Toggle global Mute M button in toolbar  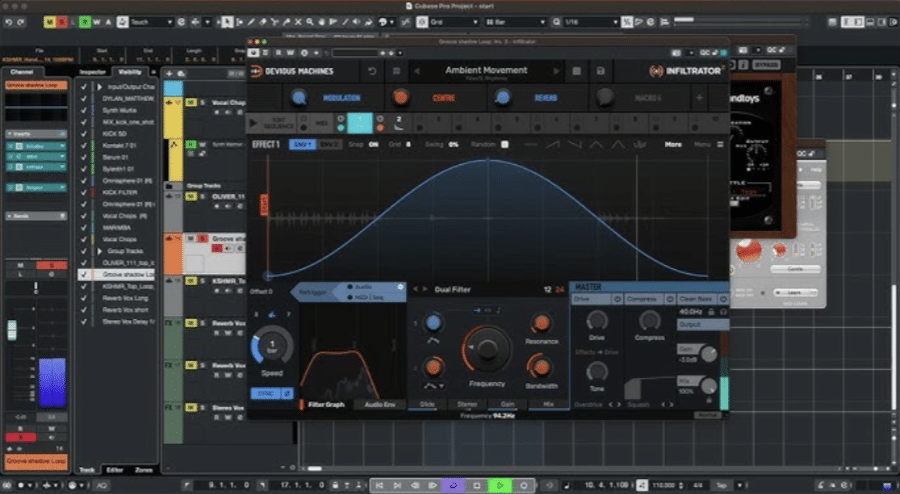(49, 22)
